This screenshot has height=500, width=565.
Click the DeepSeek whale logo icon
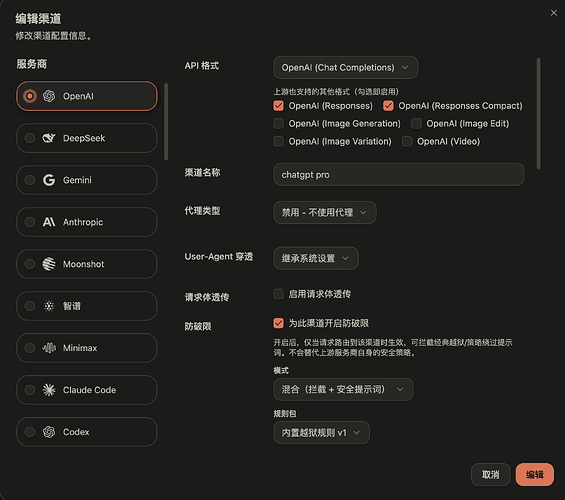pyautogui.click(x=49, y=138)
